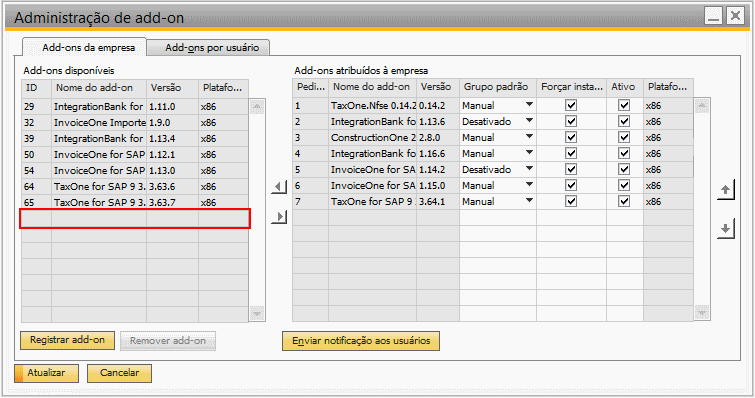Select InvoiceOne Importe row version 1.9.0
Screen dimensions: 755x398
pyautogui.click(x=135, y=122)
